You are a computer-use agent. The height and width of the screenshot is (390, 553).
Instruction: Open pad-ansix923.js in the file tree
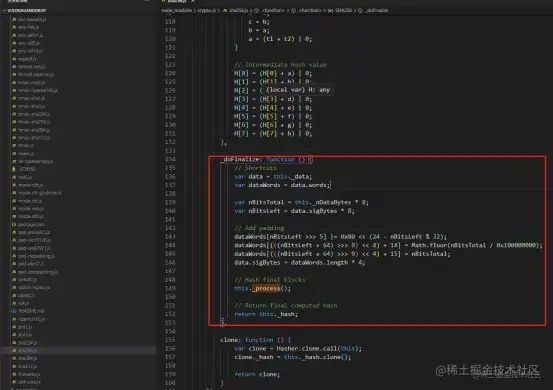[34, 232]
